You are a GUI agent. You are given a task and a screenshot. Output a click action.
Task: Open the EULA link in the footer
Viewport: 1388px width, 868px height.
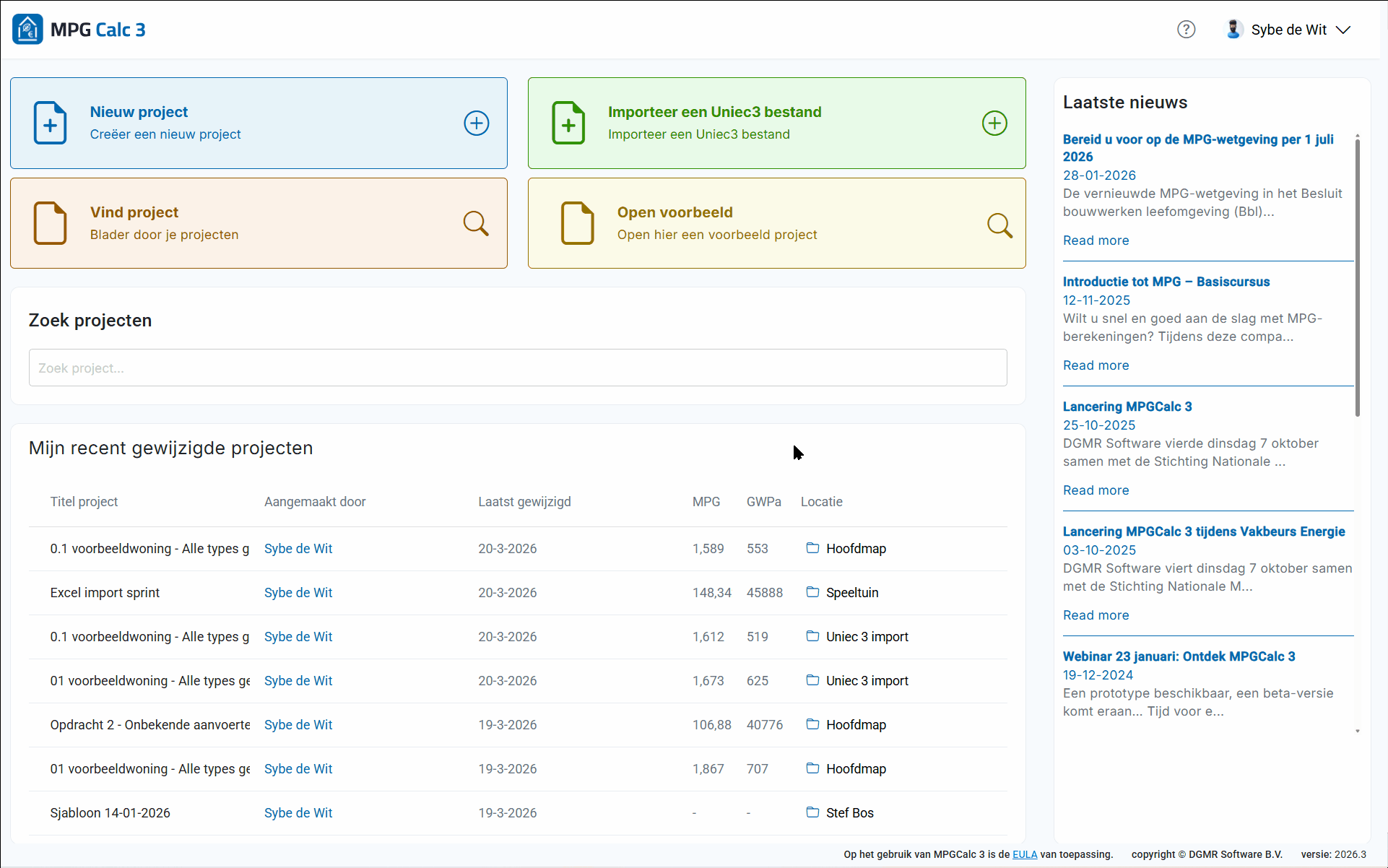1024,854
